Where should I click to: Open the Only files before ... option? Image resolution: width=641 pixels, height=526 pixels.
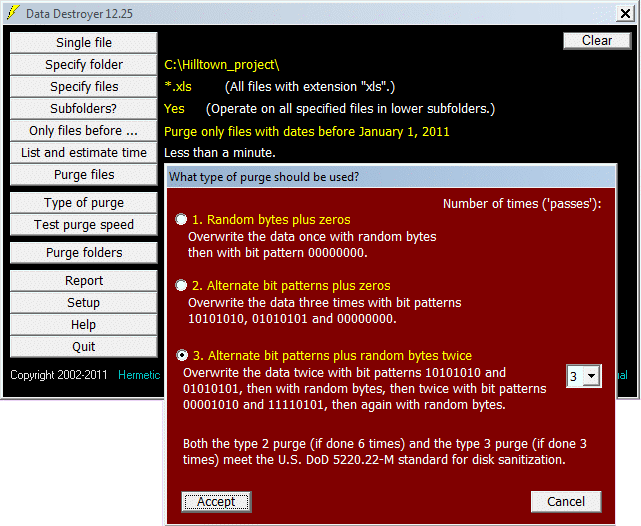pyautogui.click(x=83, y=131)
